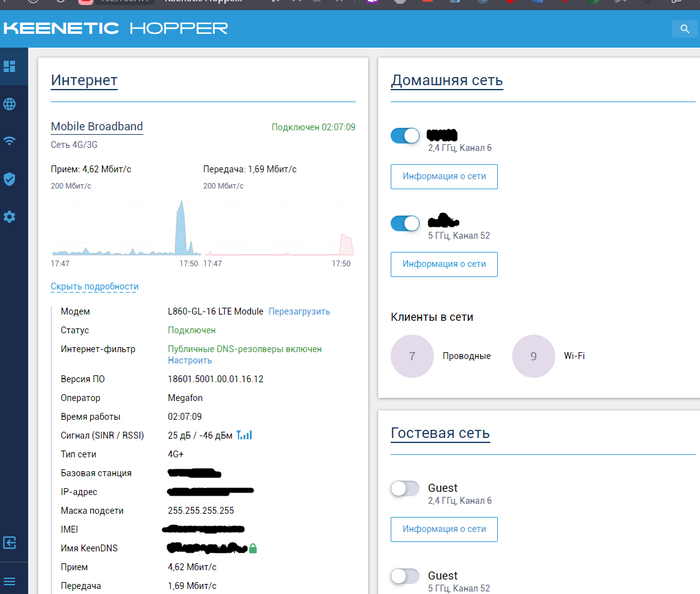
Task: Click the Проводные clients label
Action: point(467,356)
